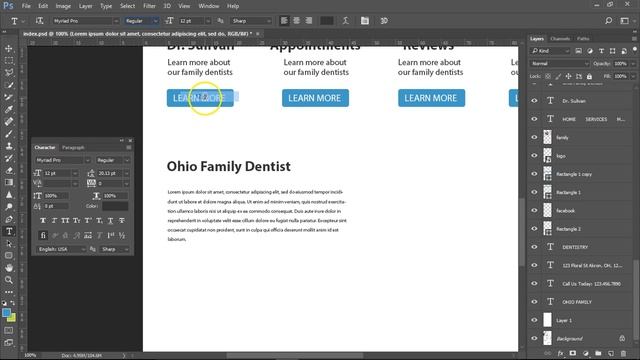Hide the Layer 1 layer
The width and height of the screenshot is (640, 360).
pyautogui.click(x=534, y=320)
